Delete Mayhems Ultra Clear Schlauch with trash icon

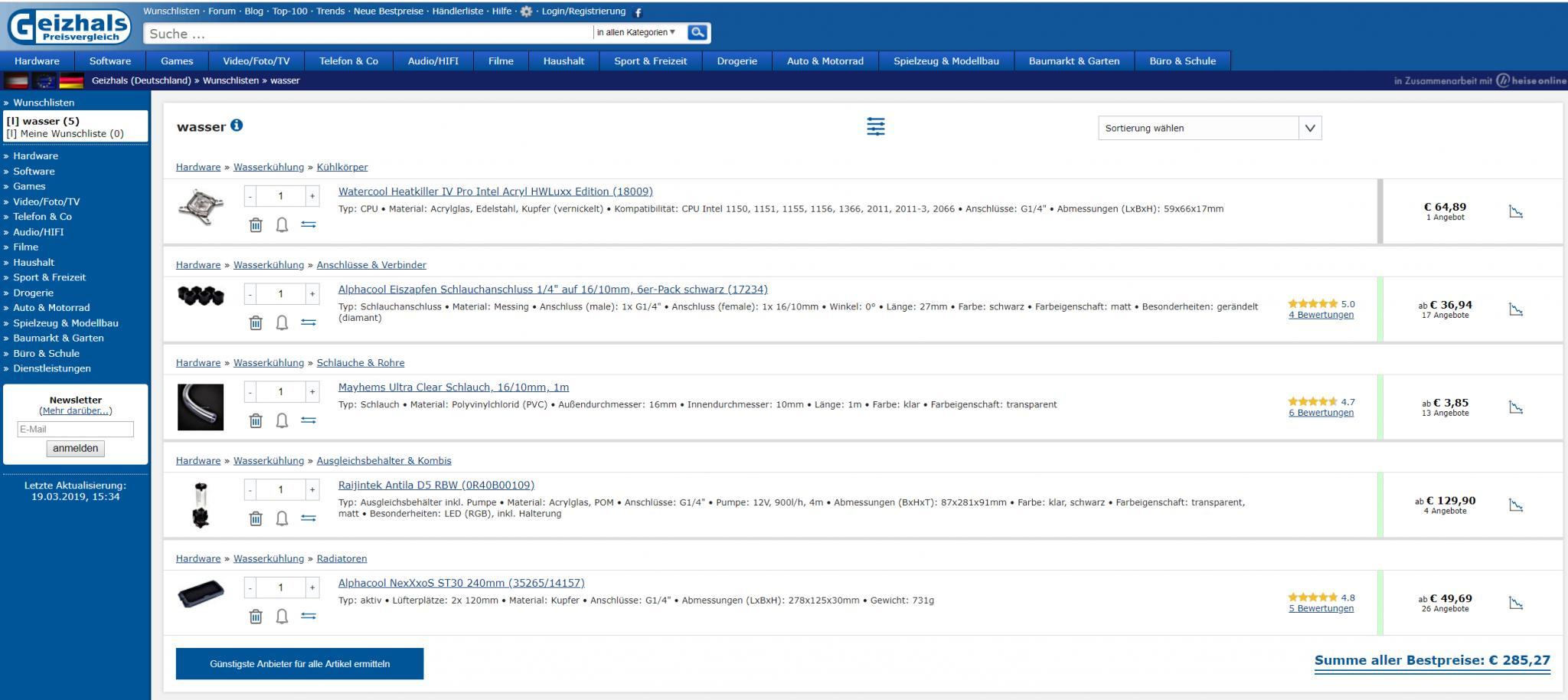pos(256,420)
